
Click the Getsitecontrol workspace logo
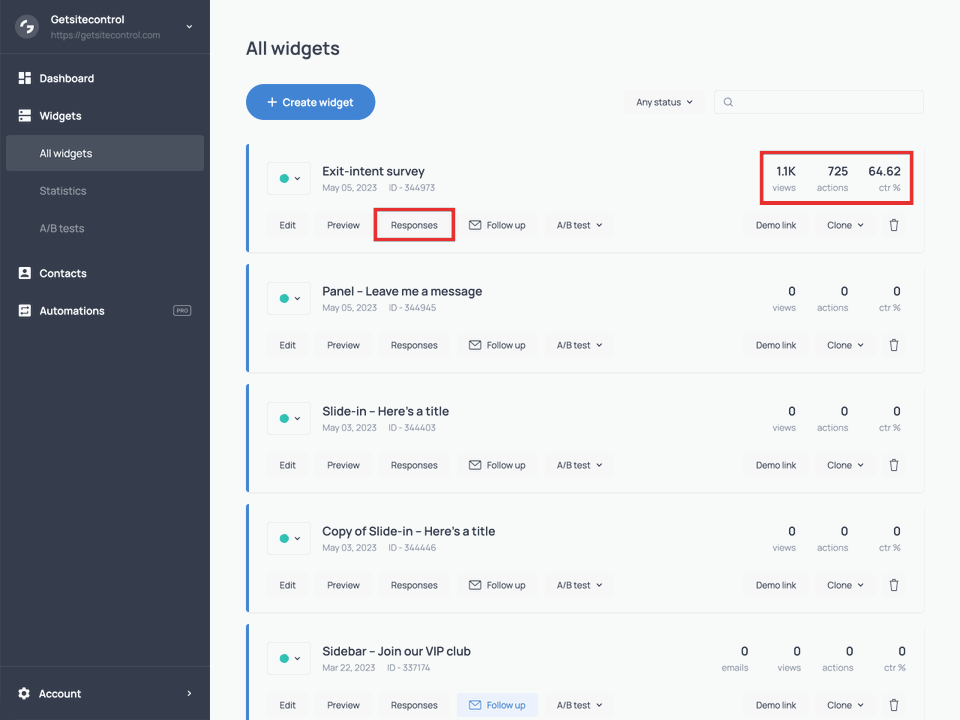(x=26, y=26)
